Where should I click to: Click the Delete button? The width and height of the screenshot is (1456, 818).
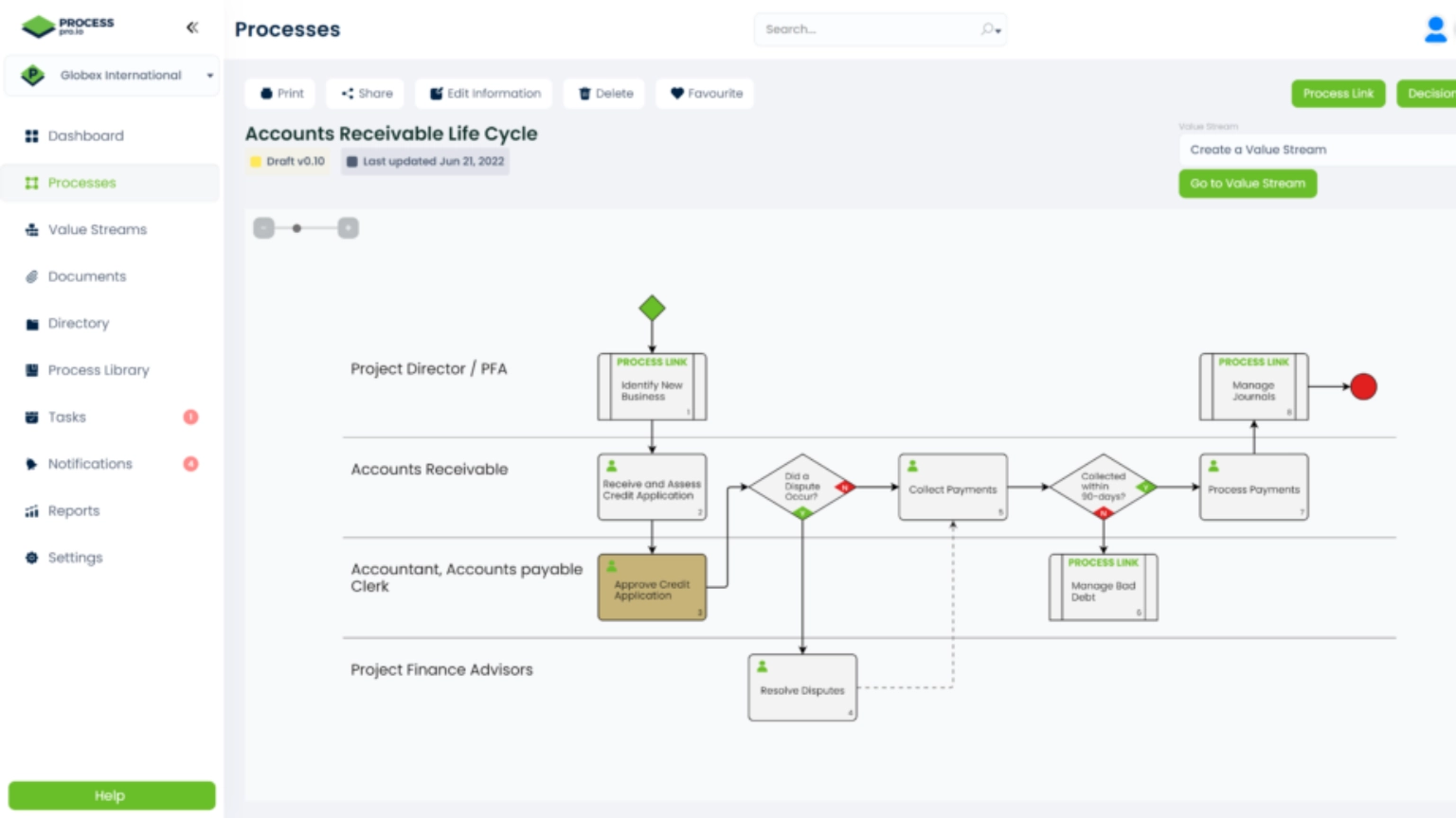(605, 94)
